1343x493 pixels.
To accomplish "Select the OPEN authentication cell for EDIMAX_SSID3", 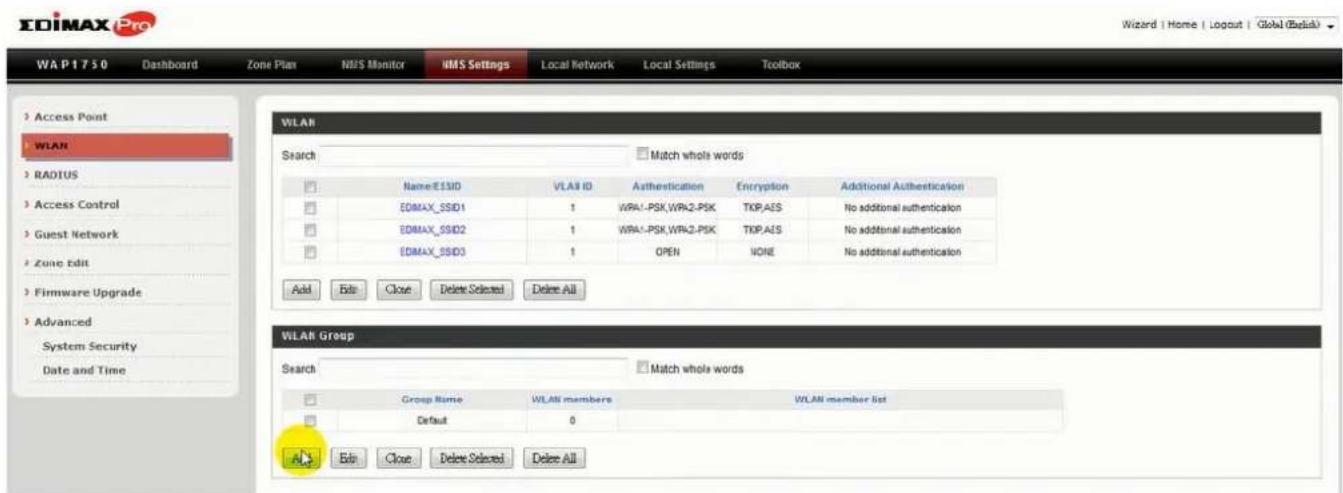I will tap(668, 251).
